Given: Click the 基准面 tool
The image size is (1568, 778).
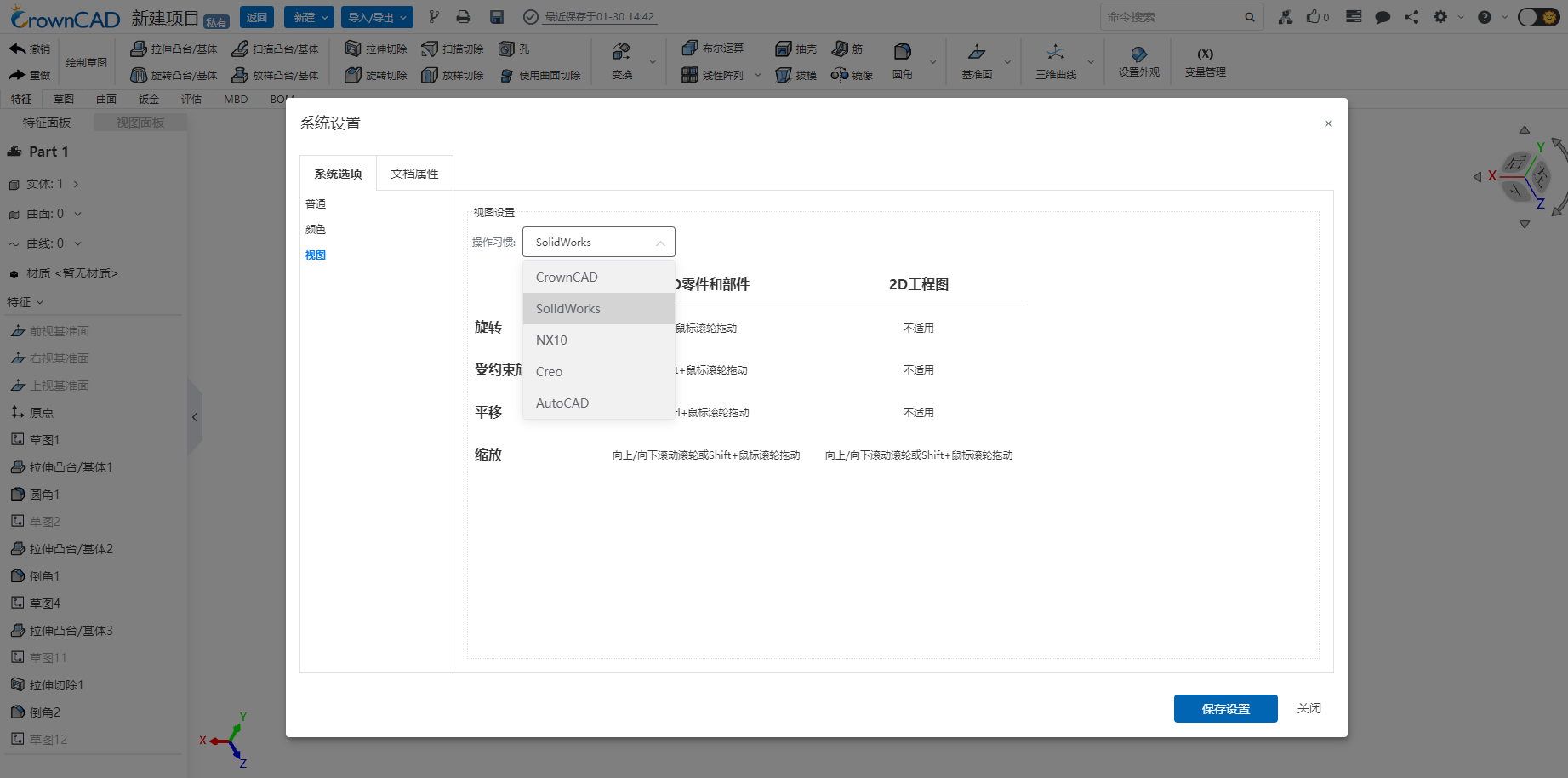Looking at the screenshot, I should click(977, 61).
